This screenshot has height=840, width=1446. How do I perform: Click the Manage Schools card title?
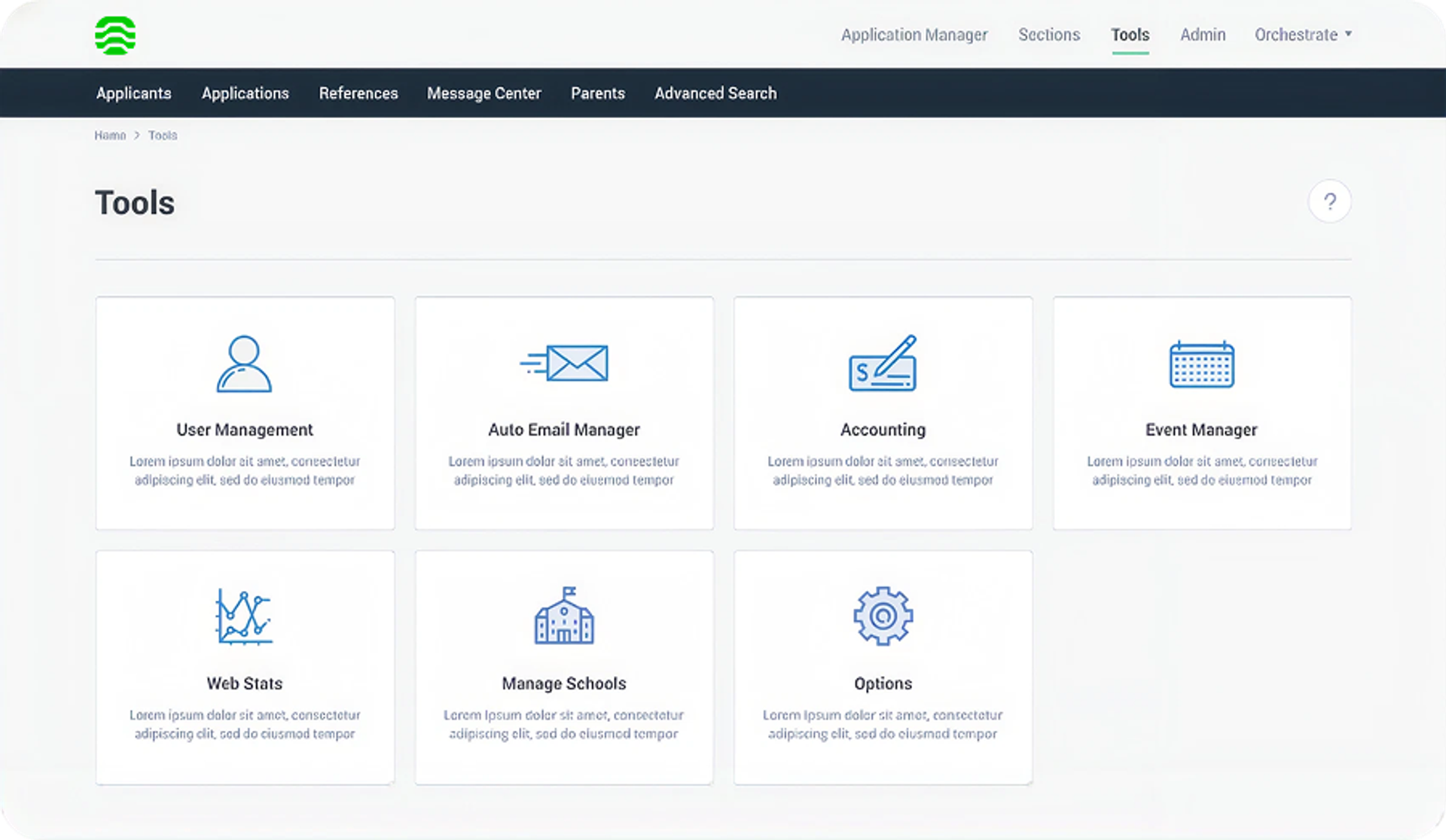pyautogui.click(x=564, y=683)
